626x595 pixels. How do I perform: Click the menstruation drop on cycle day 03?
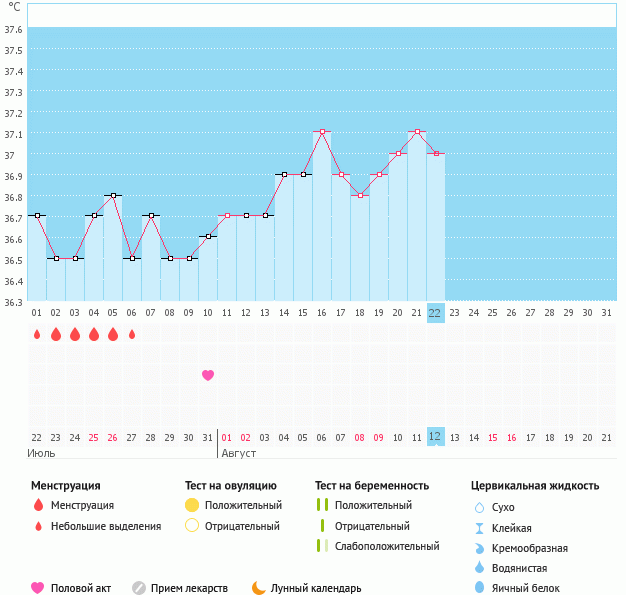point(75,334)
